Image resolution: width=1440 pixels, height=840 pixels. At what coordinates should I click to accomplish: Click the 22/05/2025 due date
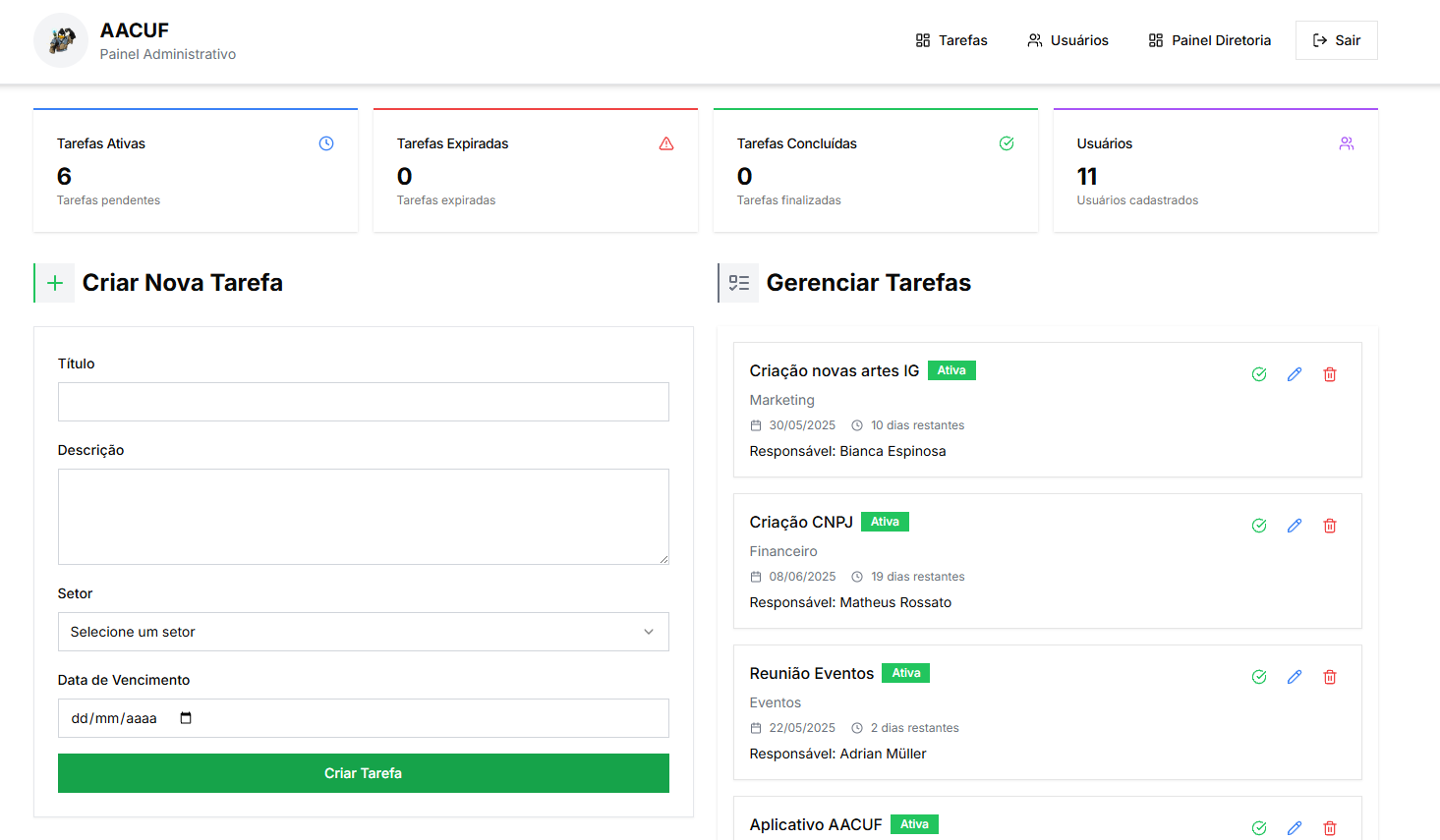point(802,728)
